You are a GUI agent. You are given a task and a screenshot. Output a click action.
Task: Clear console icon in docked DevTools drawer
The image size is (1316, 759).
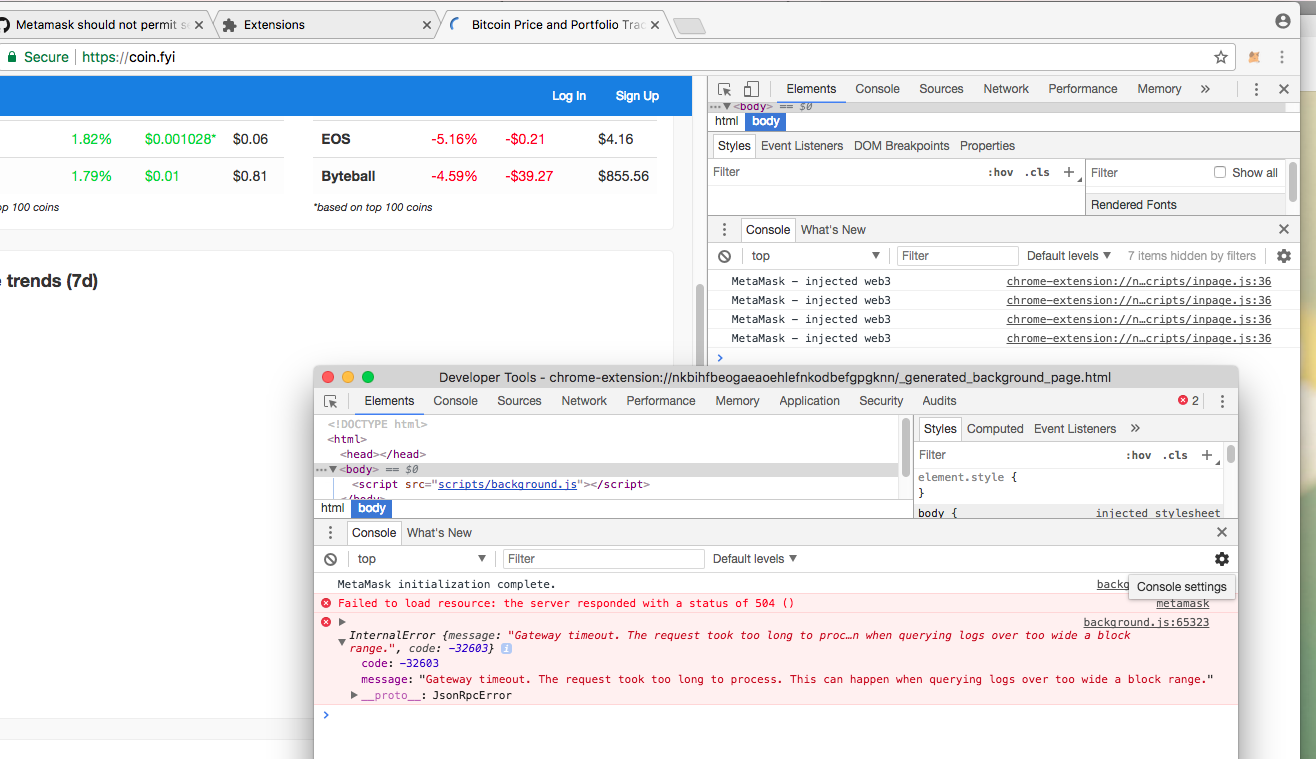pos(725,256)
